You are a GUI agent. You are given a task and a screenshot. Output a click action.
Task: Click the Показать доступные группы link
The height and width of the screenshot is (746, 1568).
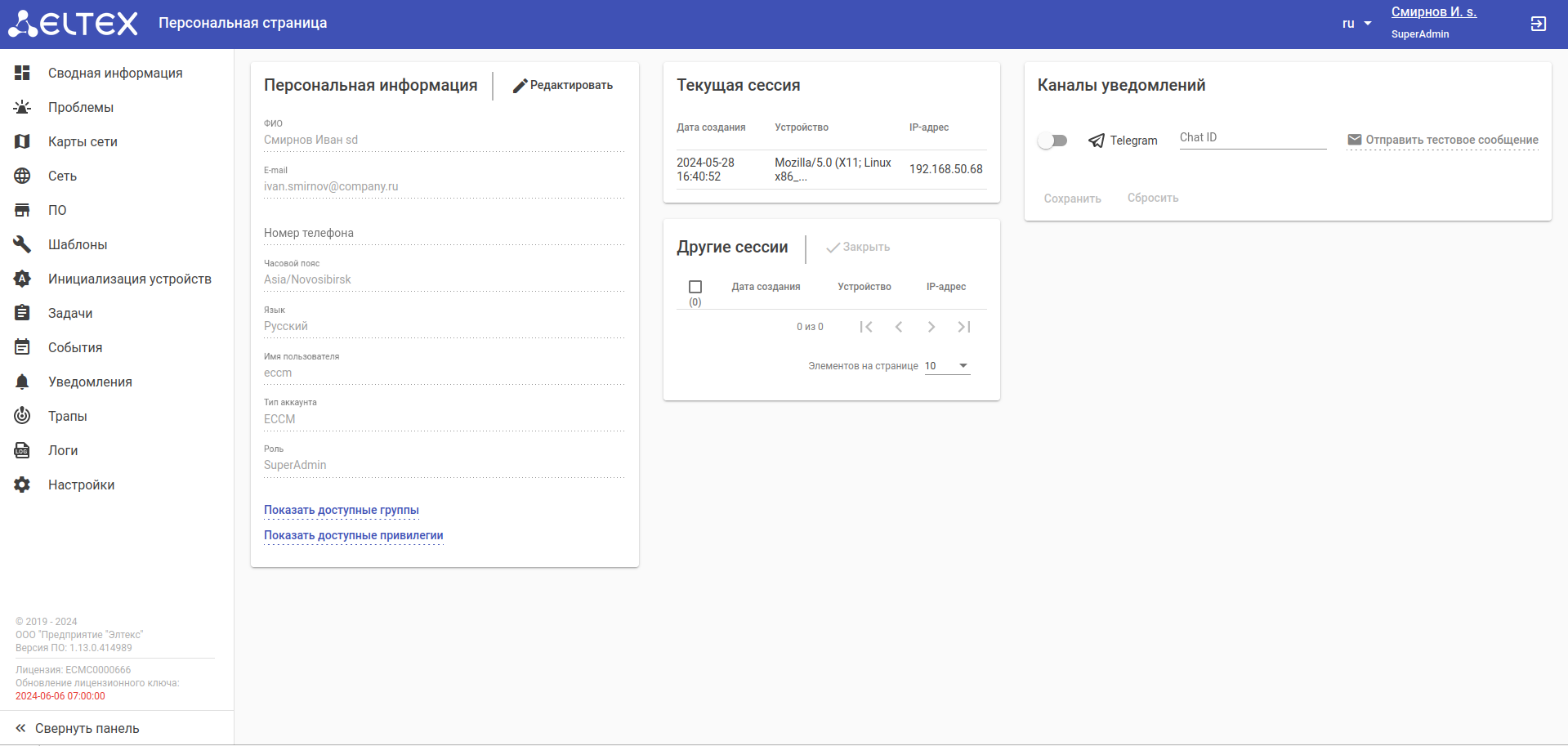point(341,510)
